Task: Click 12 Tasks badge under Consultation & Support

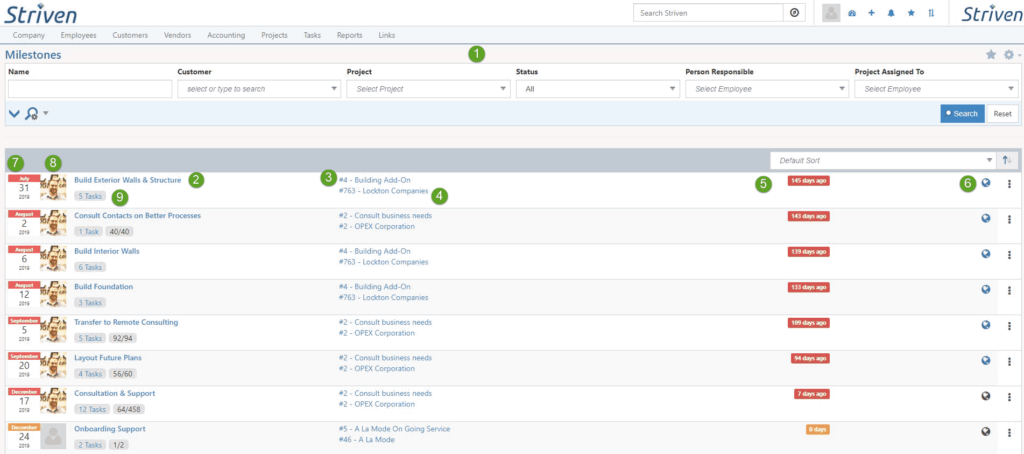Action: pos(92,409)
